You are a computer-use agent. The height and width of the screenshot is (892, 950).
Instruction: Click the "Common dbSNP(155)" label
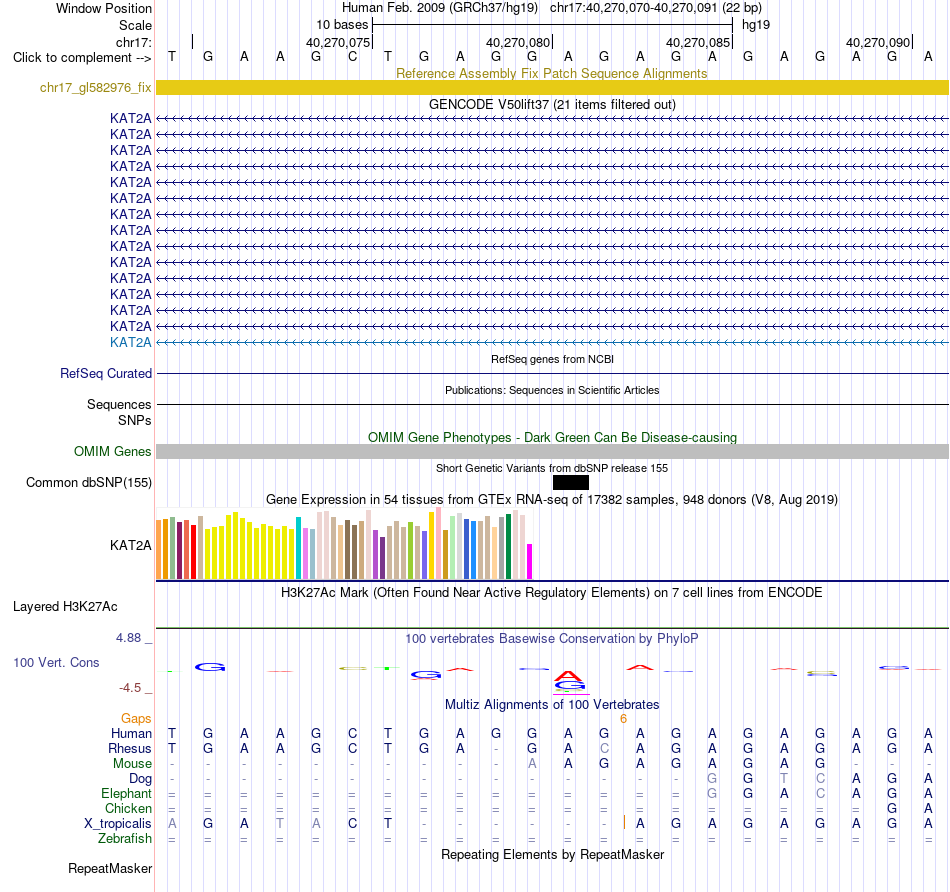coord(88,482)
